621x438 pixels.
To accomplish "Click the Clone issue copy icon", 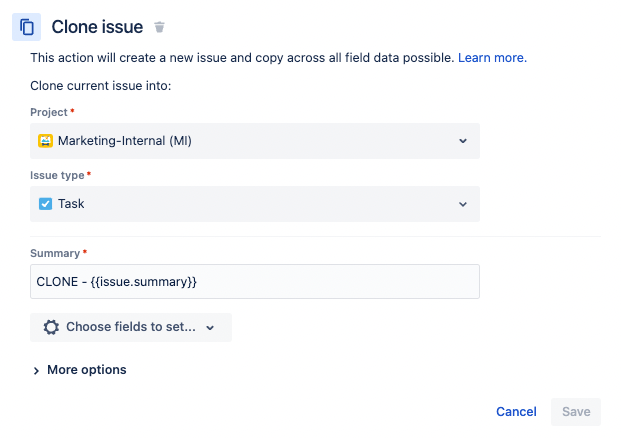I will tap(27, 27).
